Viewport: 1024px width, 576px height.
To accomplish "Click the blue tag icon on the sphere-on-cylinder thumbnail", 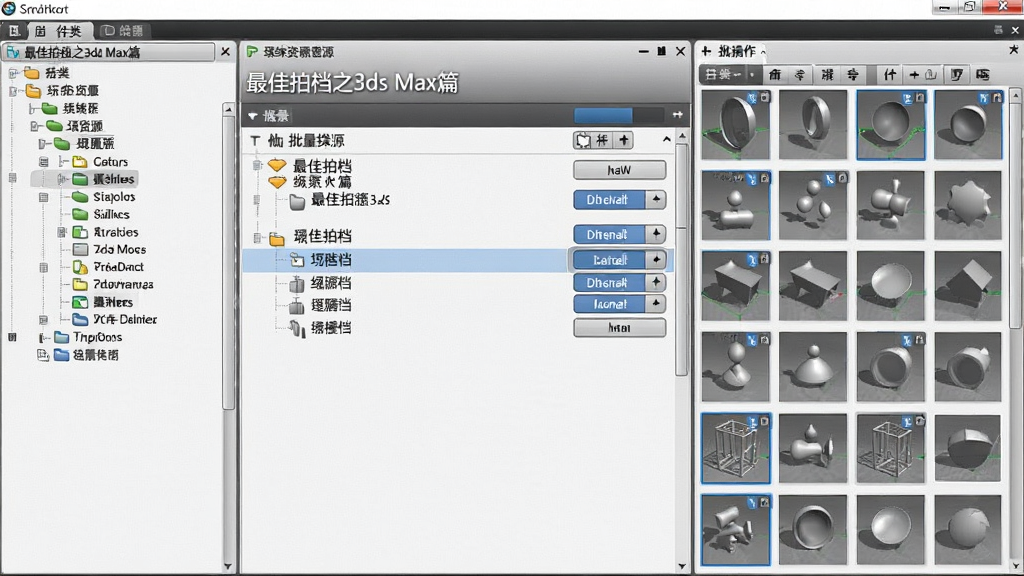I will pos(752,178).
